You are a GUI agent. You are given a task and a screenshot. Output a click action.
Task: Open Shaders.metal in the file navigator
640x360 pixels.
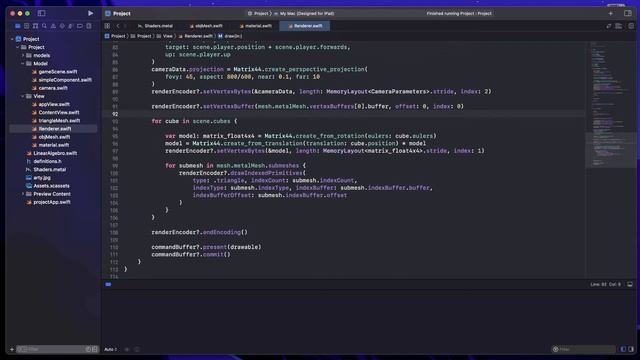click(46, 170)
